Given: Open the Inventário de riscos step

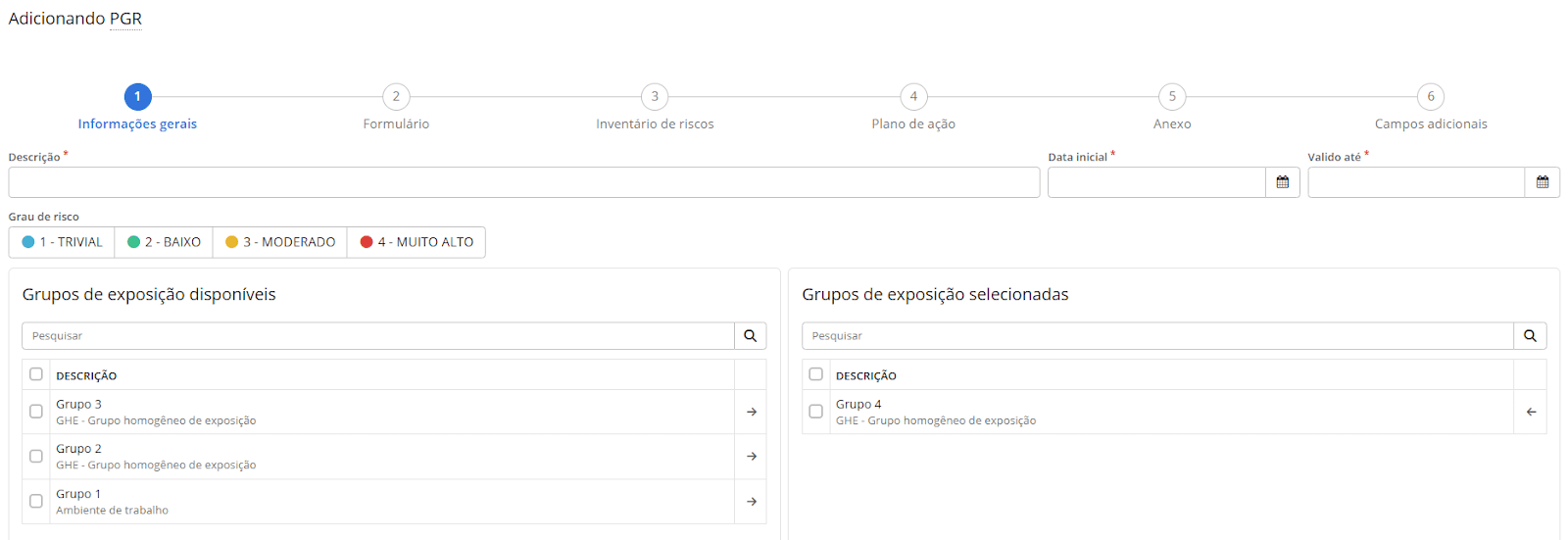Looking at the screenshot, I should pos(655,124).
